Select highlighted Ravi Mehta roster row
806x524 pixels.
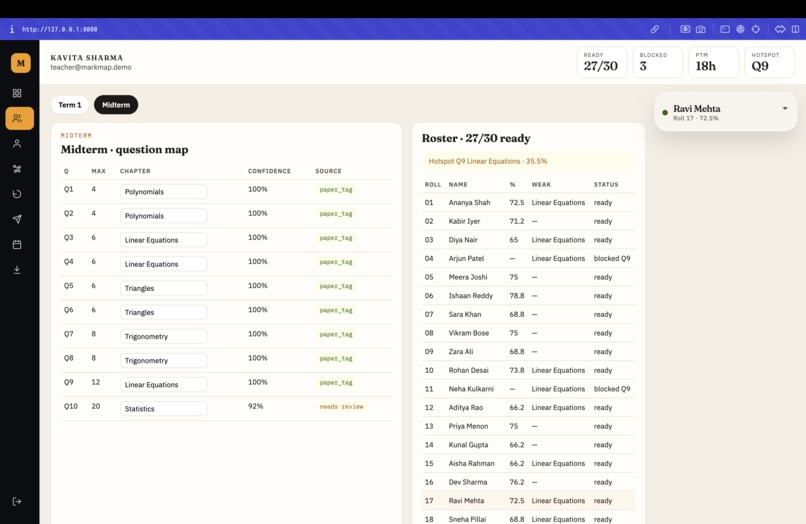pos(528,501)
